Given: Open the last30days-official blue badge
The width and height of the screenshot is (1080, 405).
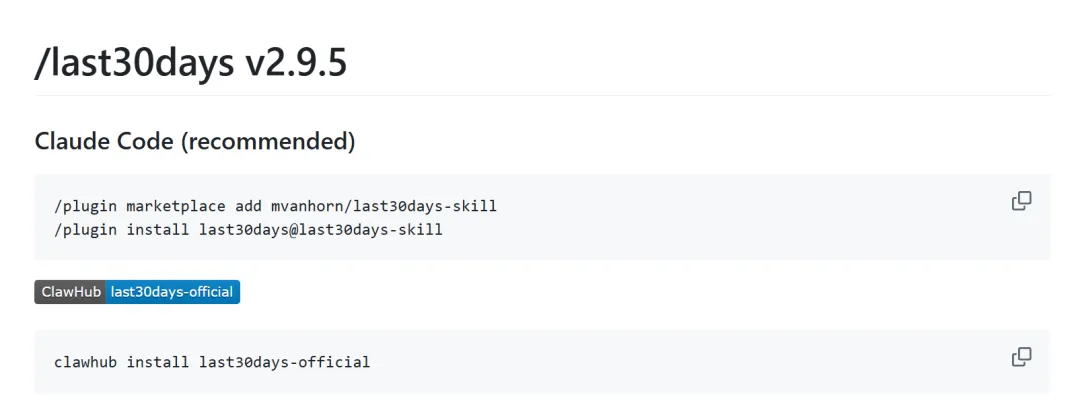Looking at the screenshot, I should 173,292.
